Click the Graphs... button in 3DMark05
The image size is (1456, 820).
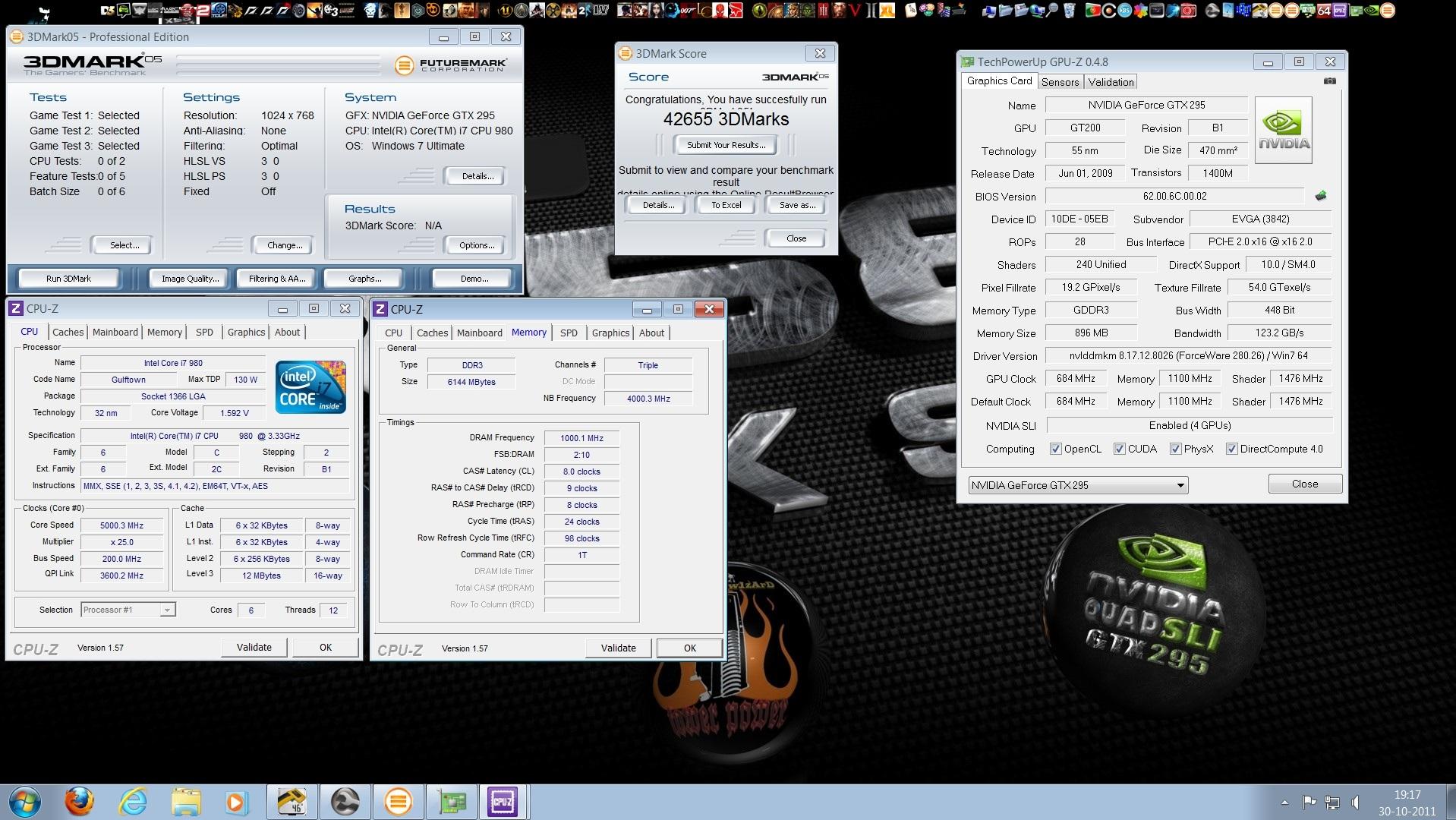coord(364,279)
